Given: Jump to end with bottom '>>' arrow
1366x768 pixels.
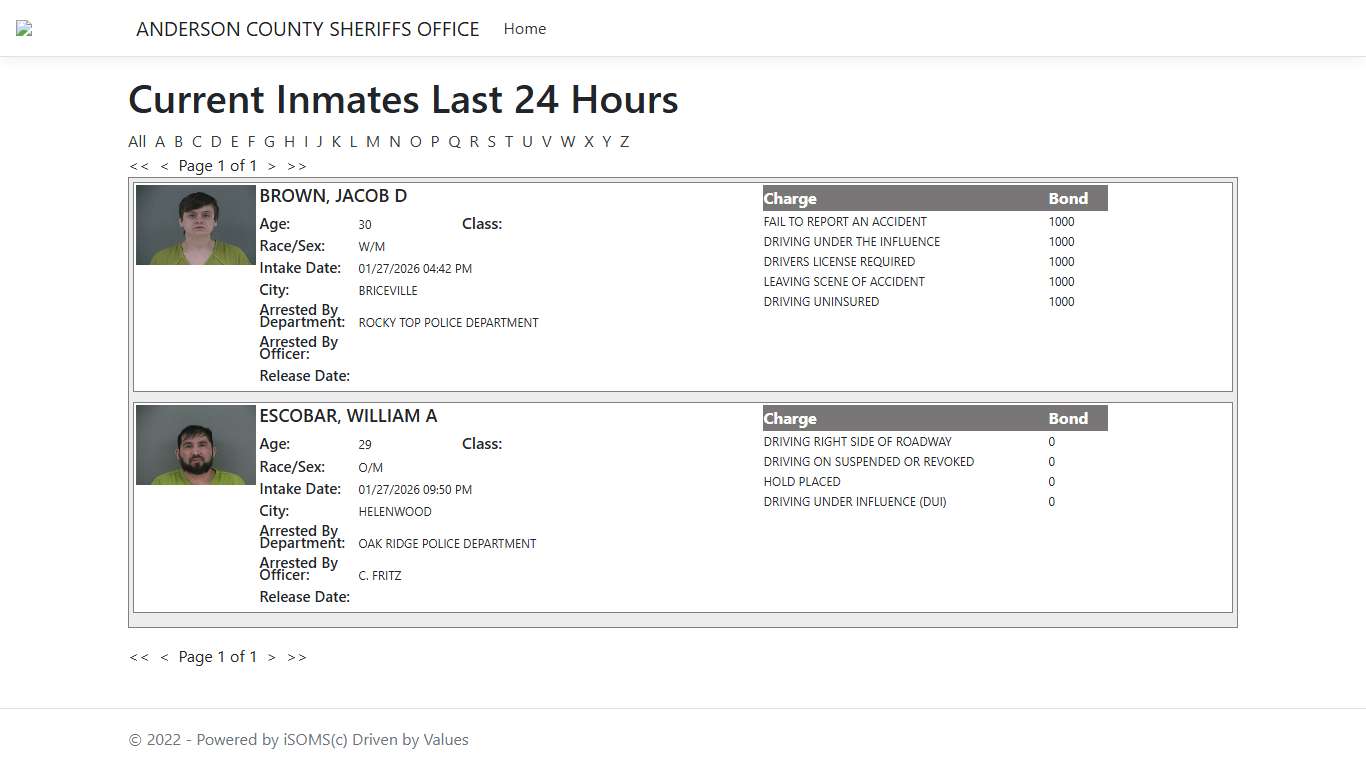Looking at the screenshot, I should coord(297,657).
